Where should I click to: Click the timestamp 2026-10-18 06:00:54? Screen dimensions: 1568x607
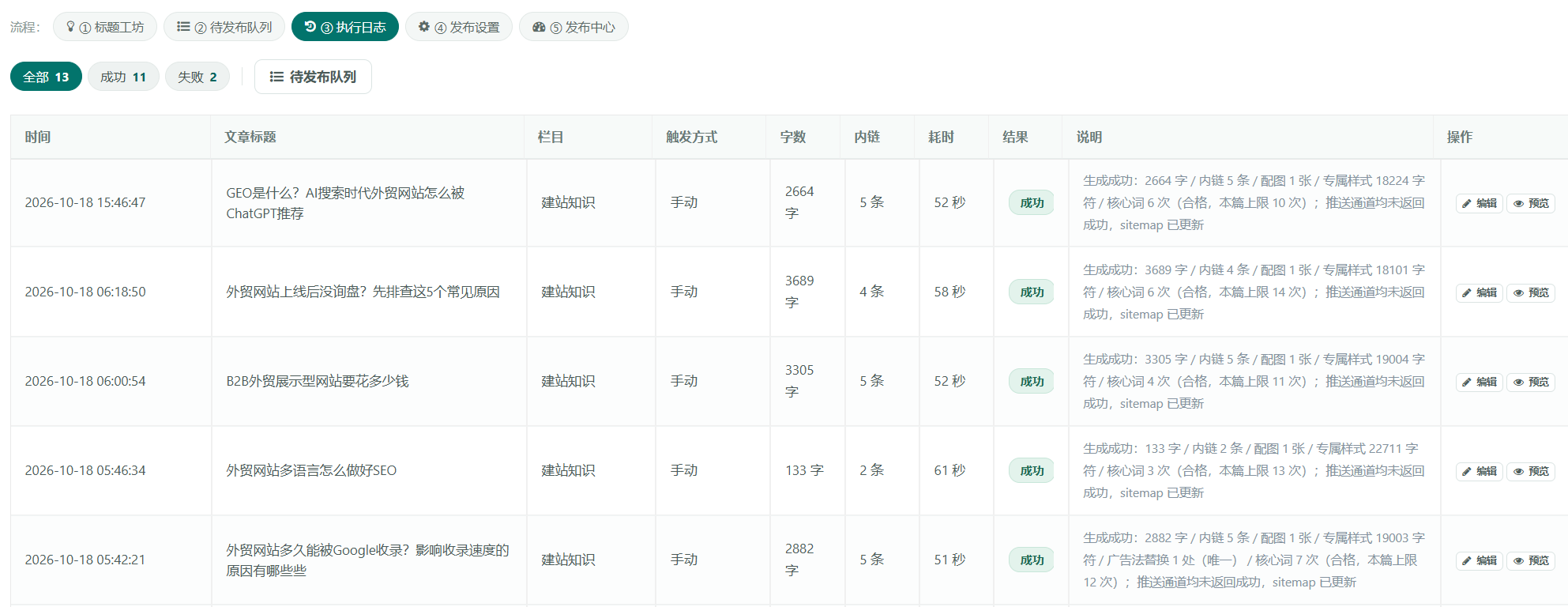(85, 381)
